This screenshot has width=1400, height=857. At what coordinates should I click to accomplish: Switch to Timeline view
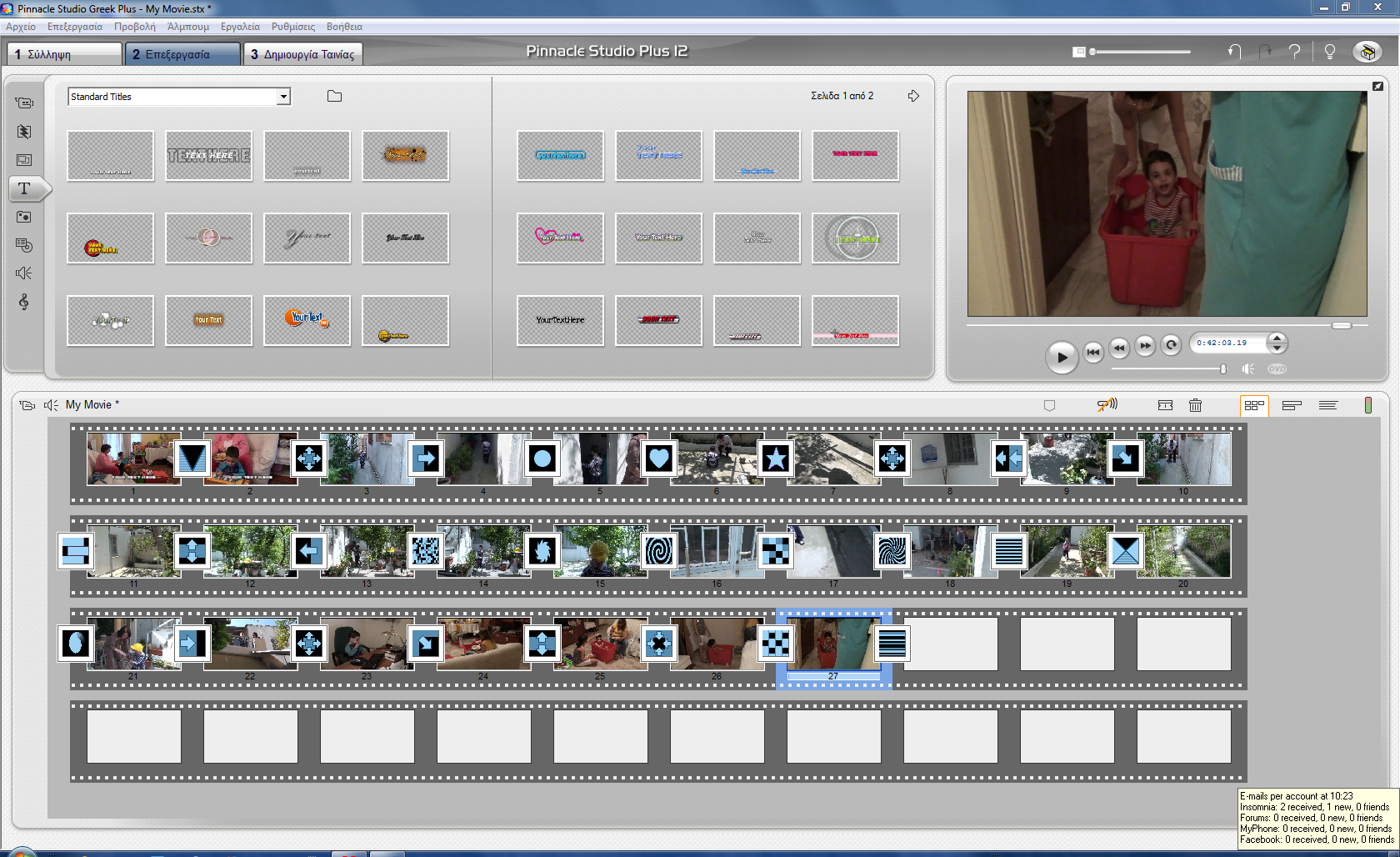[x=1292, y=405]
